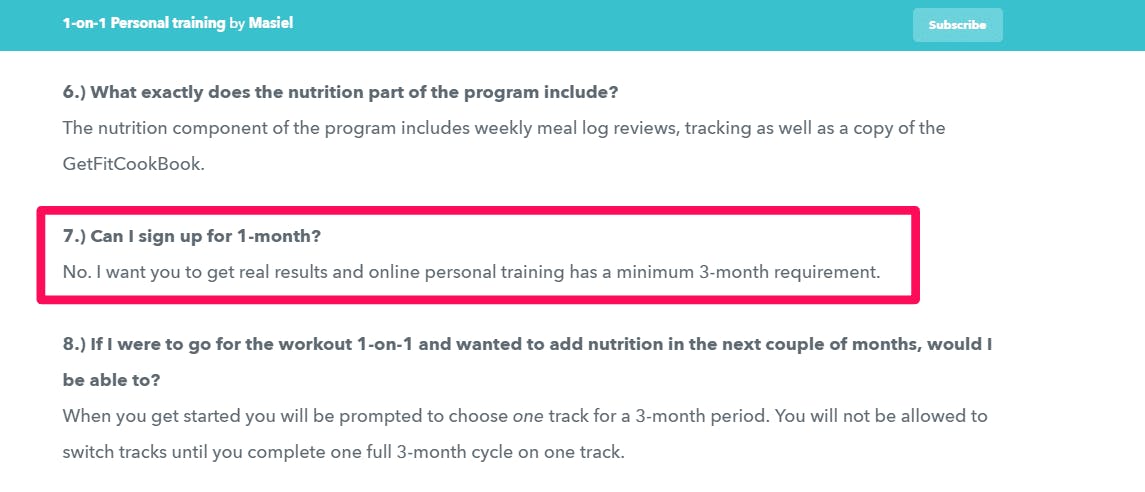Screen dimensions: 1145x492
Task: Click the 'be able to?' heading line
Action: coord(112,380)
